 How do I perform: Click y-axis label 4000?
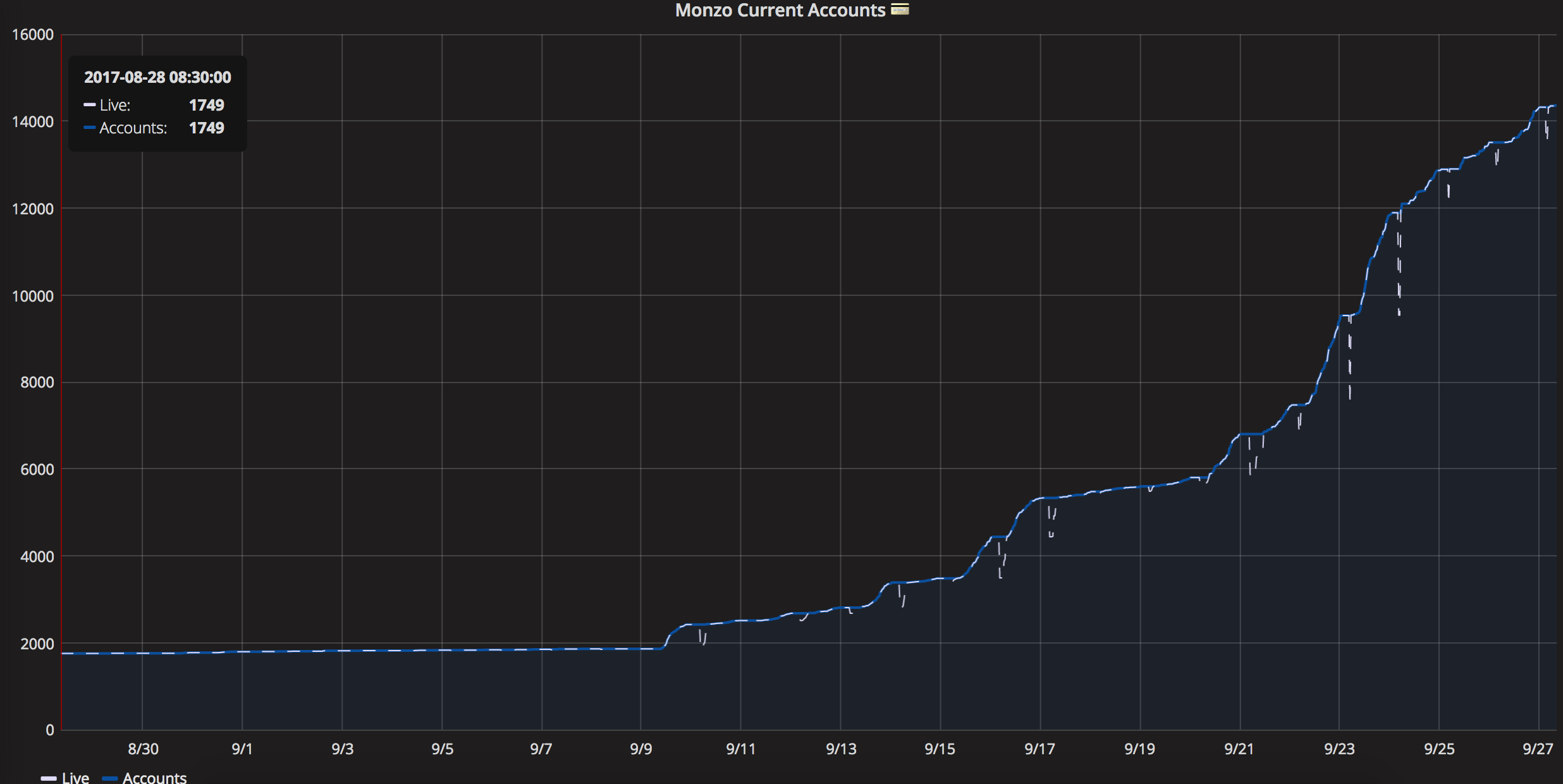[37, 557]
